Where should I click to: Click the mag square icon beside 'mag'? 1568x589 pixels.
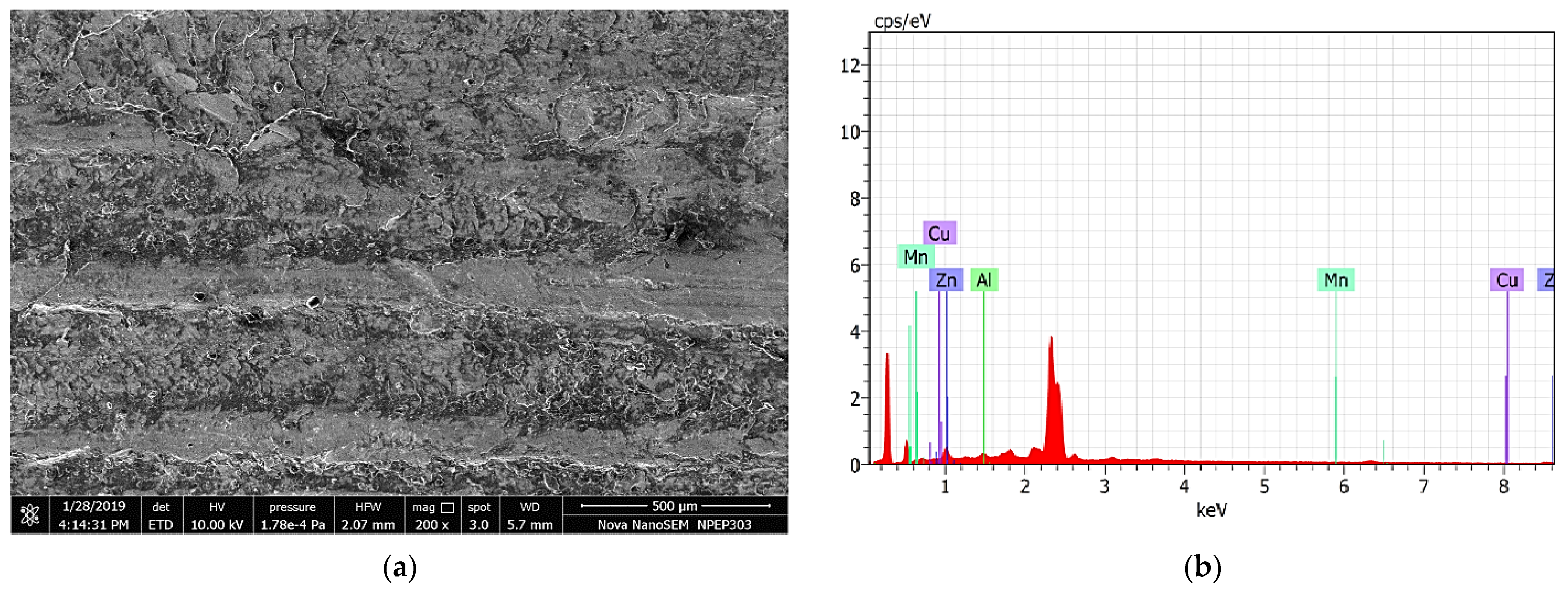[x=447, y=508]
